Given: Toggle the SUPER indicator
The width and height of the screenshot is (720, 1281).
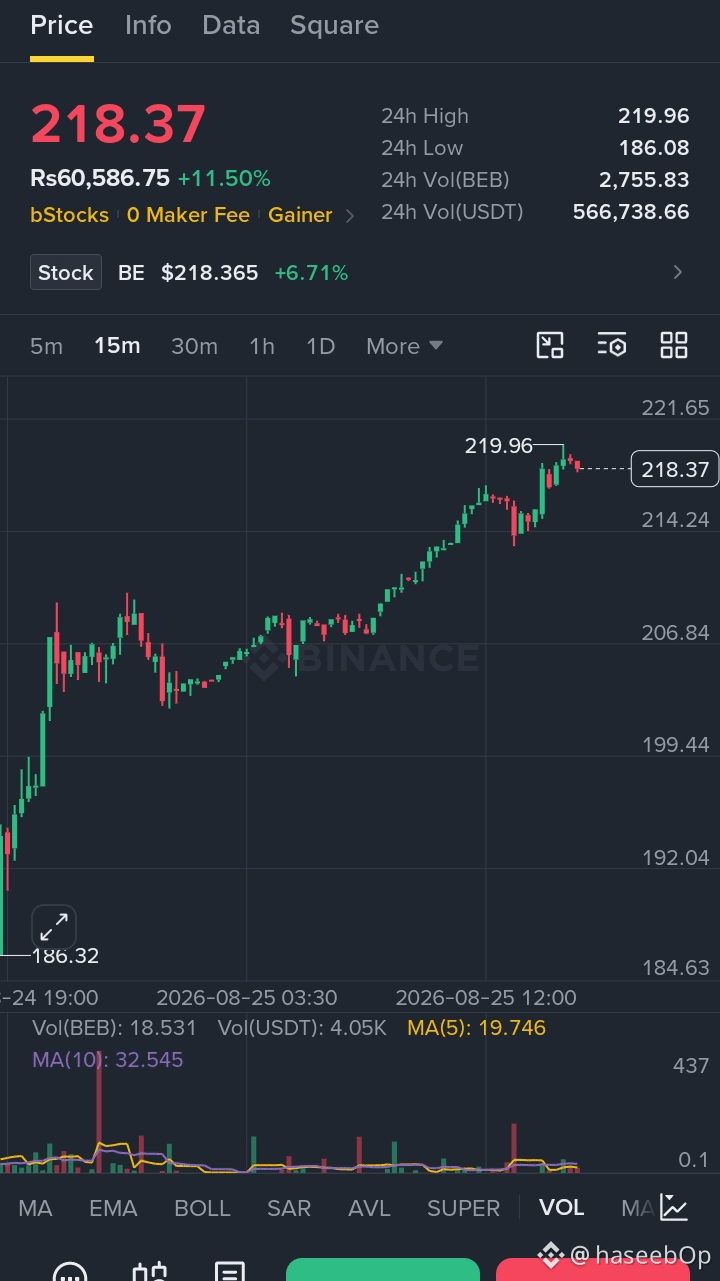Looking at the screenshot, I should click(x=463, y=1208).
